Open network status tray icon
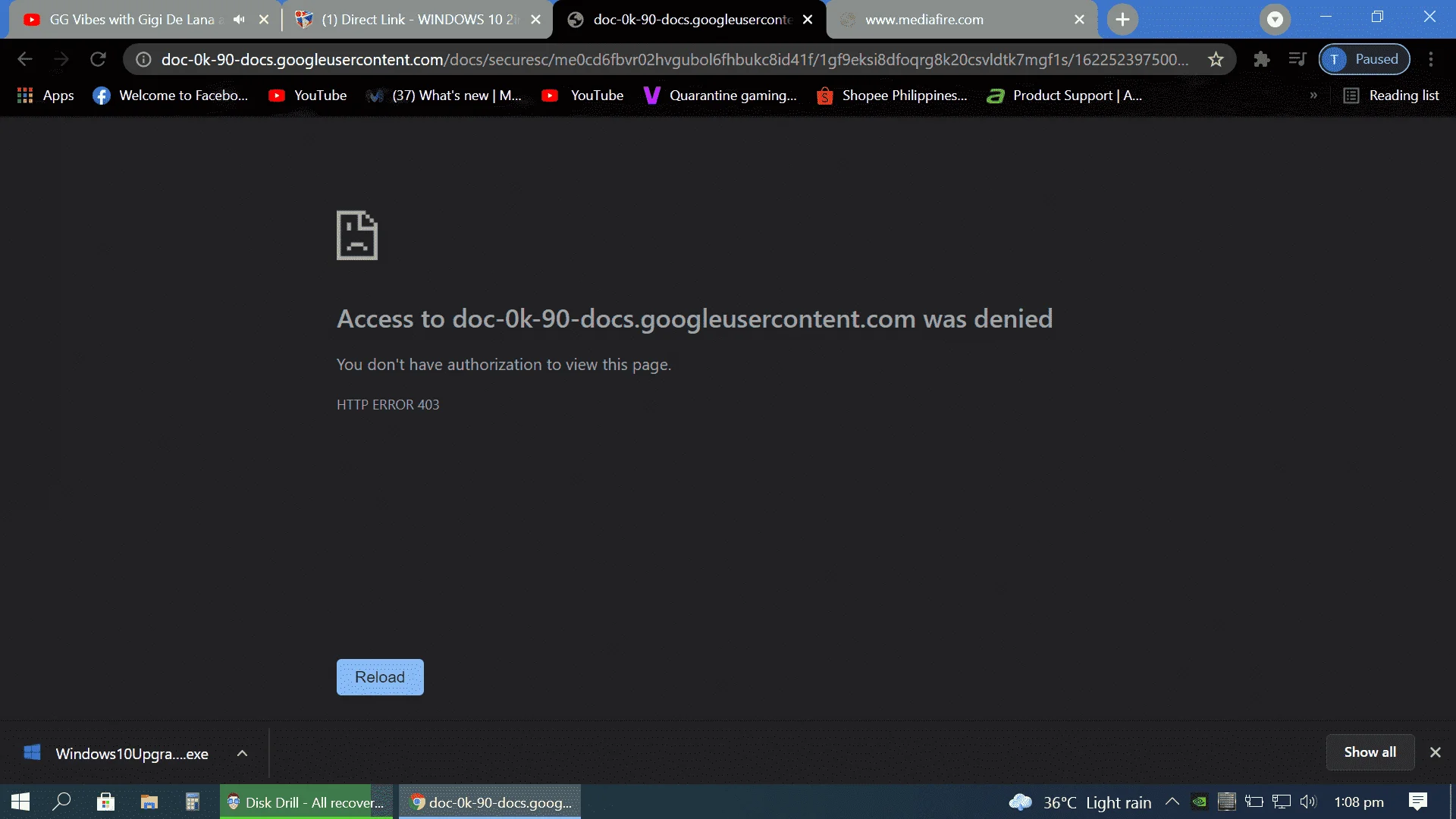The height and width of the screenshot is (819, 1456). [x=1282, y=802]
